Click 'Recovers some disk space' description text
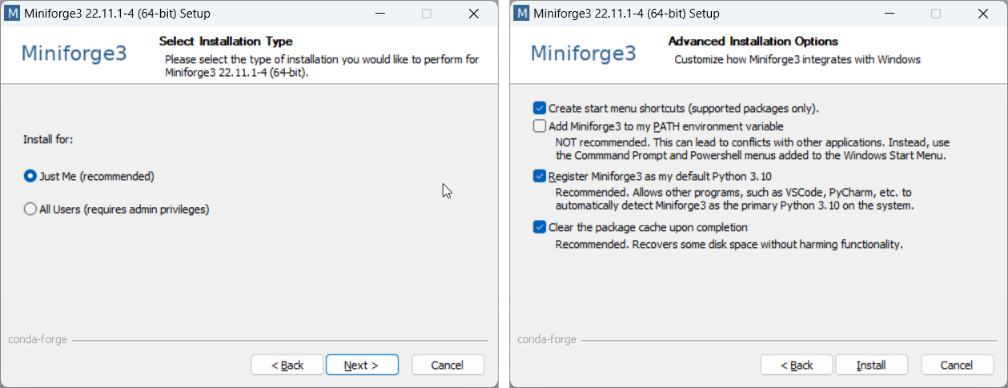 coord(730,245)
